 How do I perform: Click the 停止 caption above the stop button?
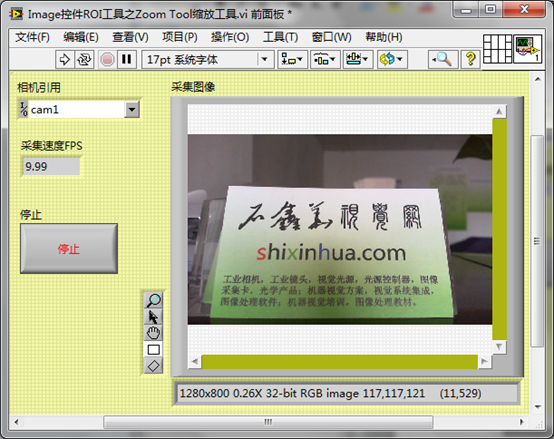point(31,214)
